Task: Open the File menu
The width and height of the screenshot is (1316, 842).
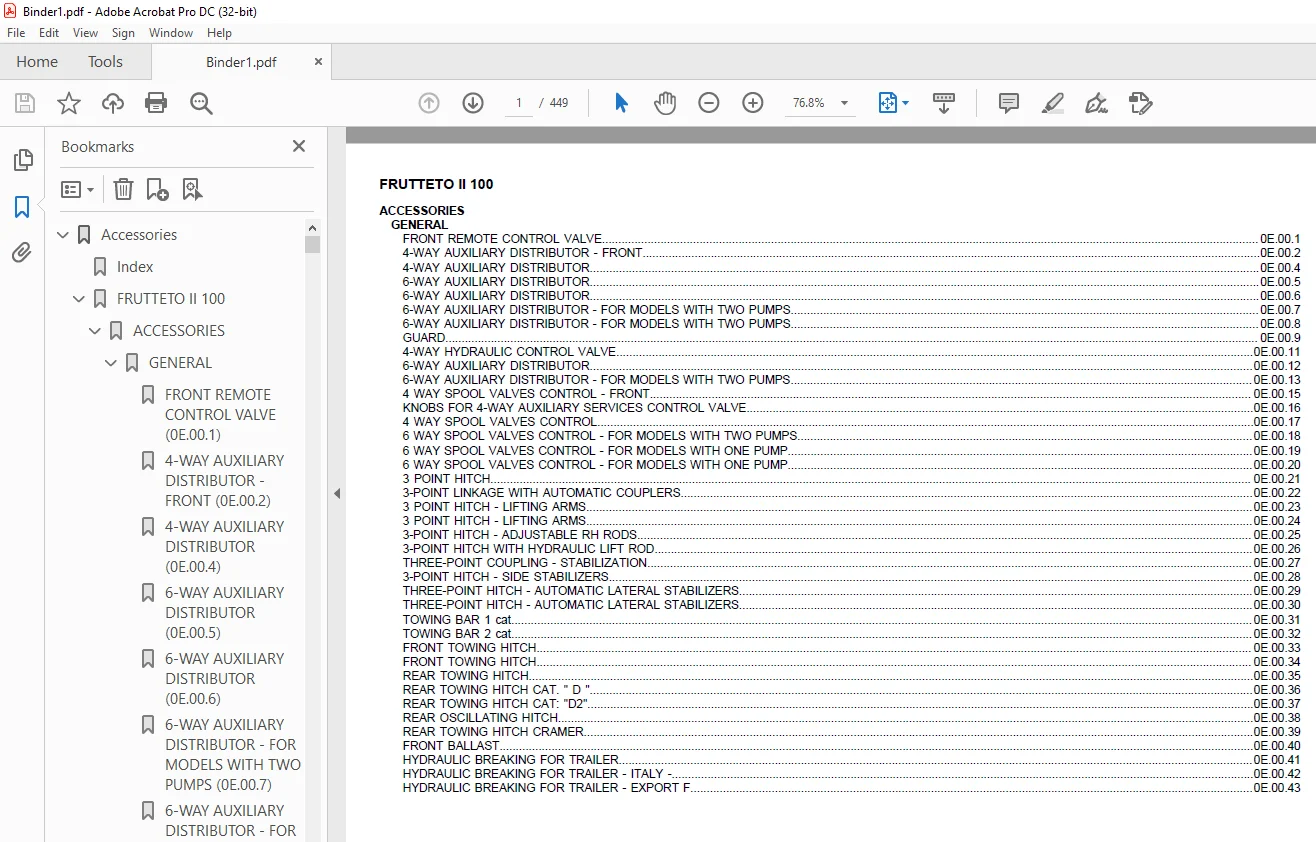Action: point(16,33)
